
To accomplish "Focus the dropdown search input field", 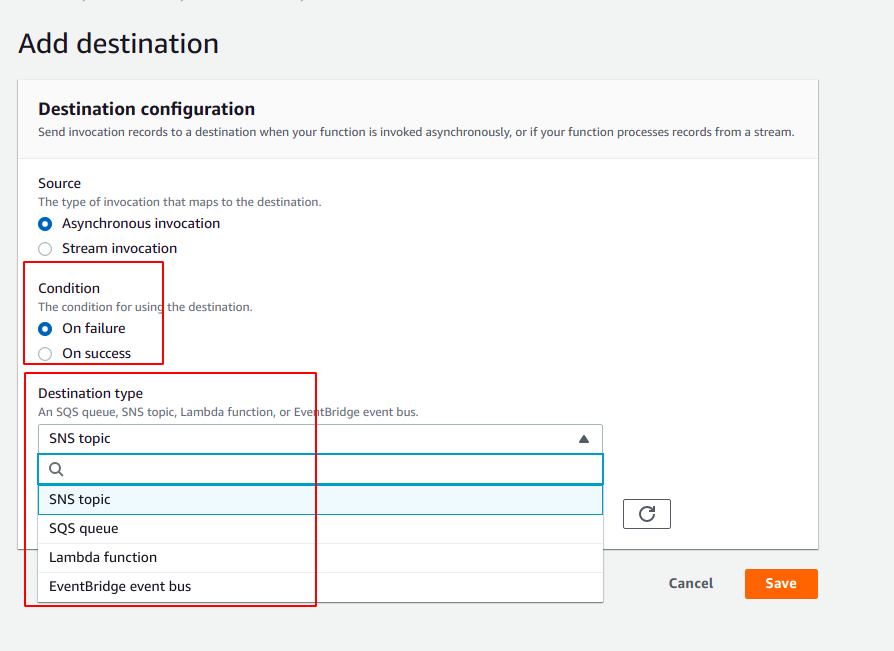I will tap(330, 469).
